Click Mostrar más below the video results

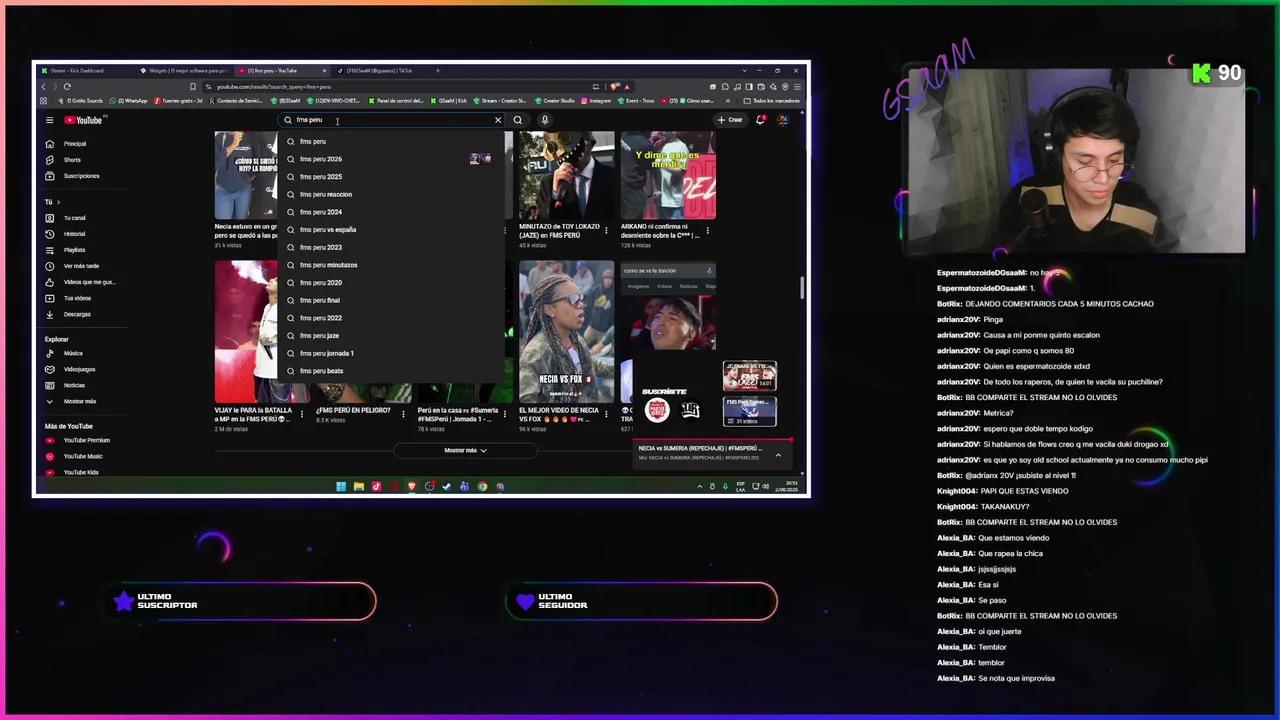pyautogui.click(x=466, y=451)
